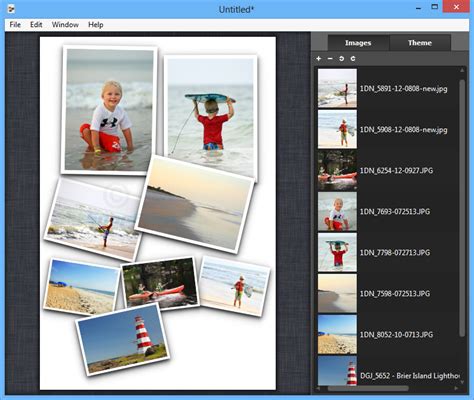This screenshot has width=474, height=400.
Task: Open the Help menu
Action: (96, 25)
